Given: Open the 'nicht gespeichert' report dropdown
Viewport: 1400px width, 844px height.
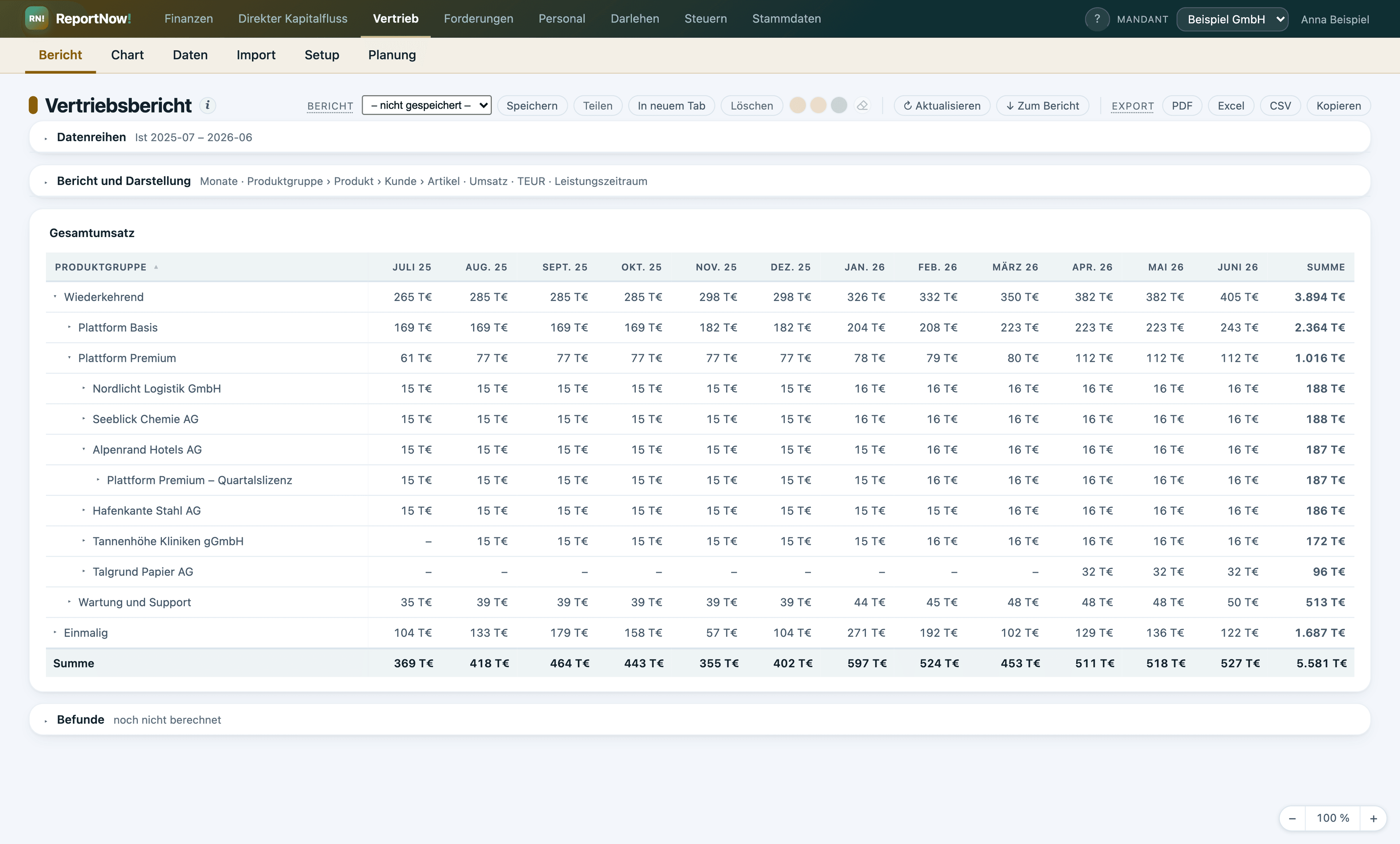Looking at the screenshot, I should pos(426,105).
